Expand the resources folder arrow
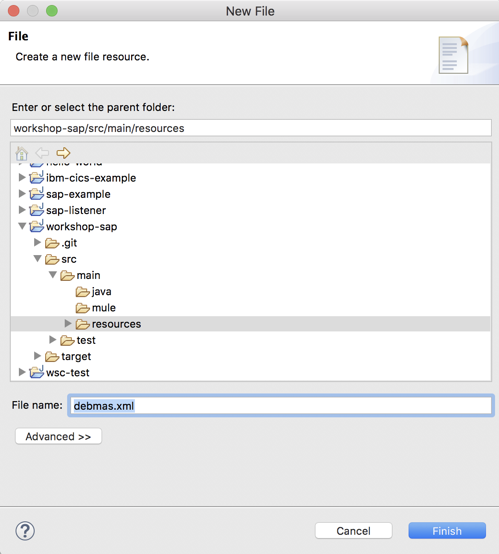This screenshot has height=554, width=499. coord(68,324)
